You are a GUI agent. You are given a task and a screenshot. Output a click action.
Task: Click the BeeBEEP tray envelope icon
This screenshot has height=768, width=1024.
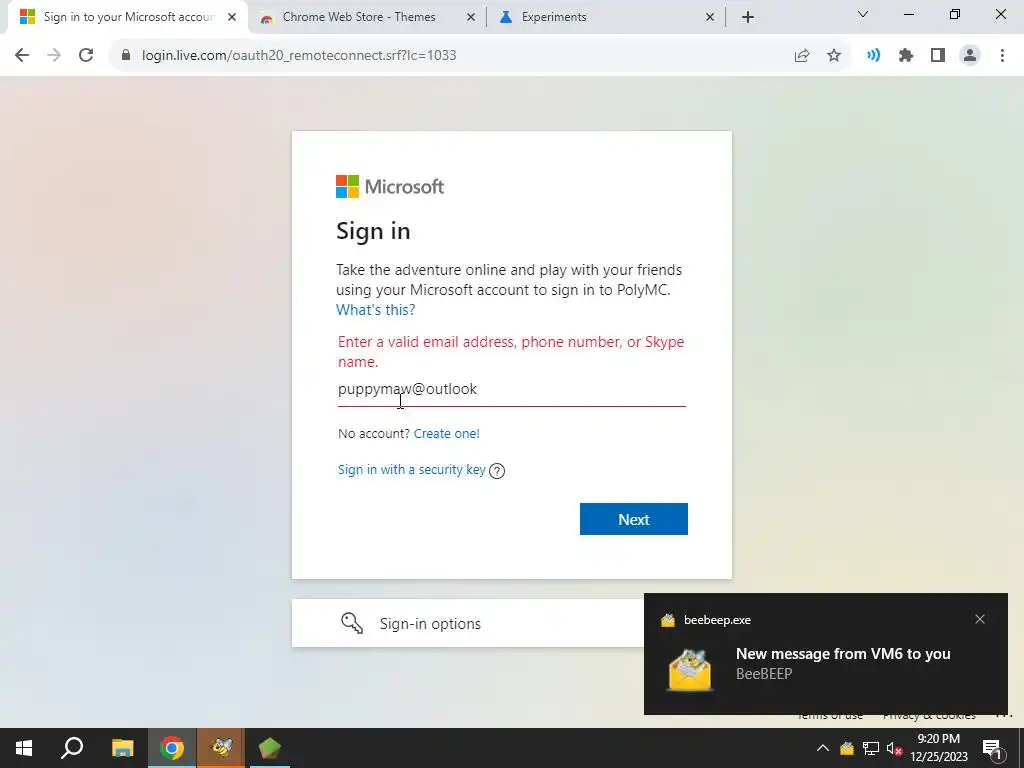click(847, 748)
